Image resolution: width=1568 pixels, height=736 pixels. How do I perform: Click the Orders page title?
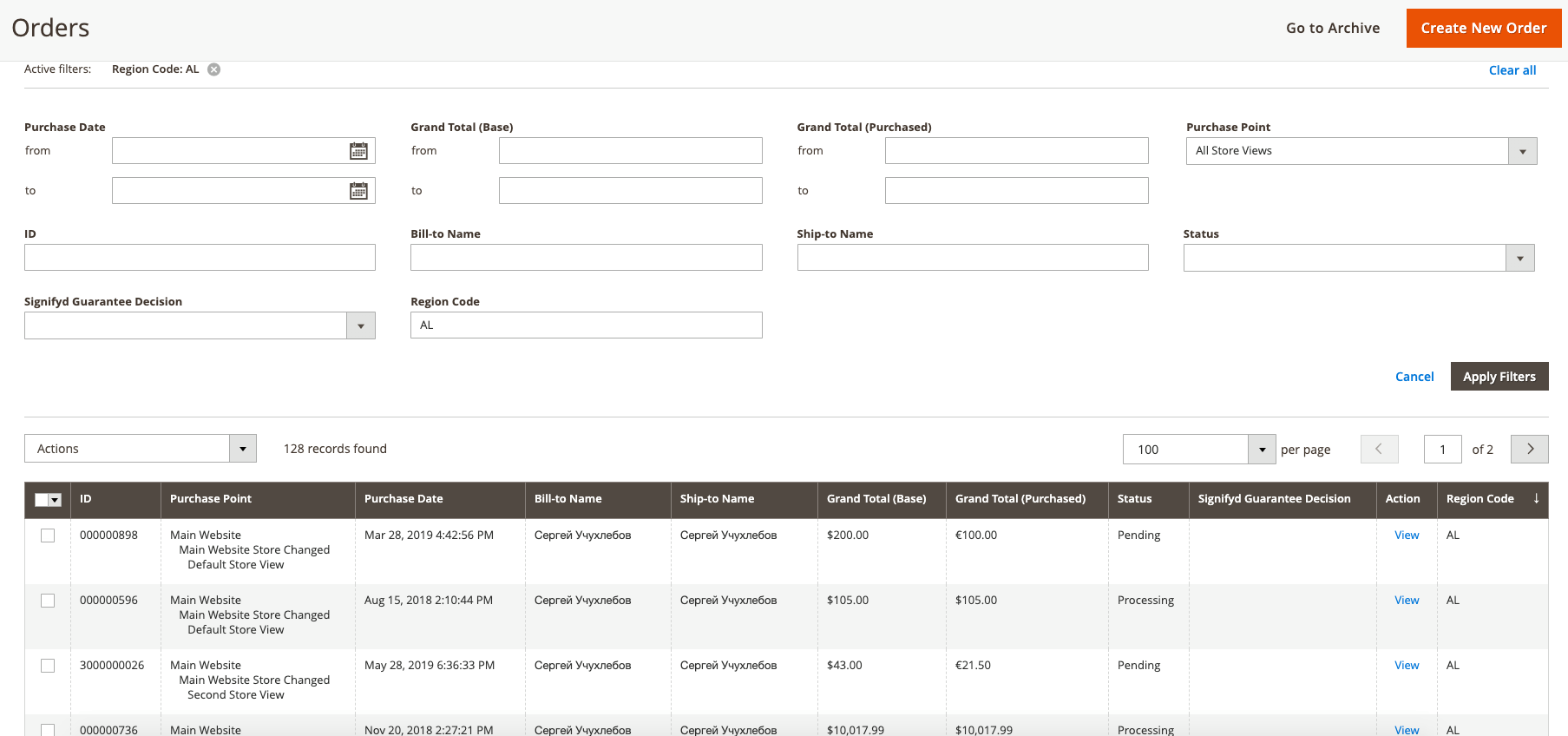50,28
